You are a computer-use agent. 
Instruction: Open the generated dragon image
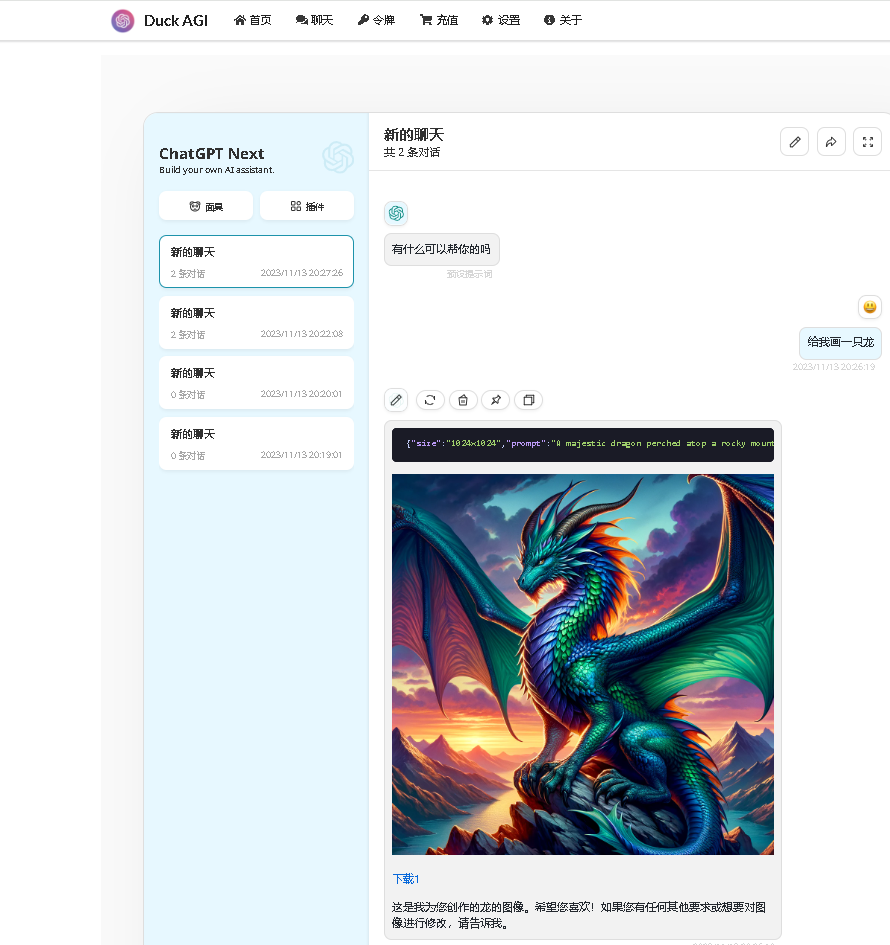tap(582, 664)
